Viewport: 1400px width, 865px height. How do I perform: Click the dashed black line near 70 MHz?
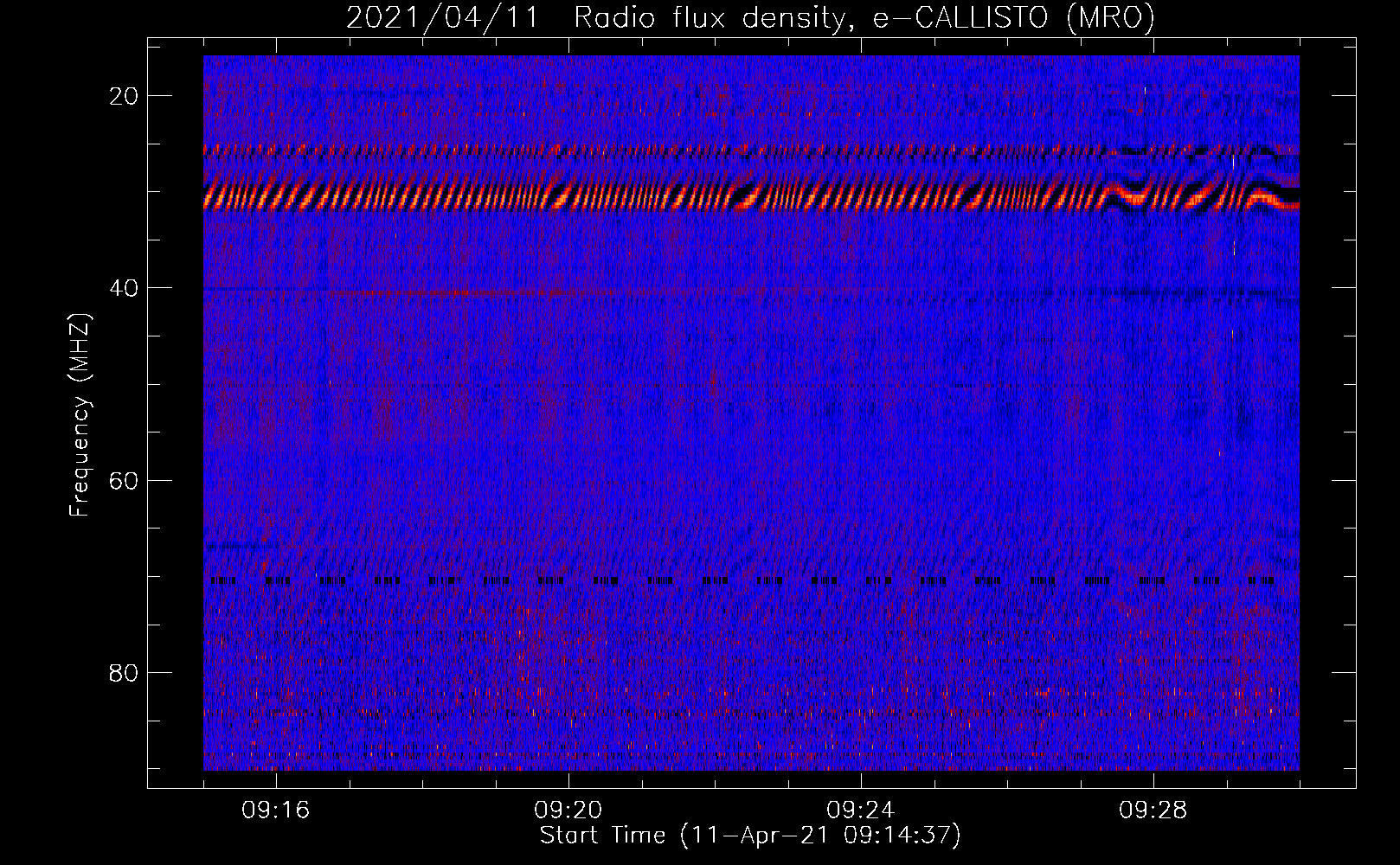[742, 581]
